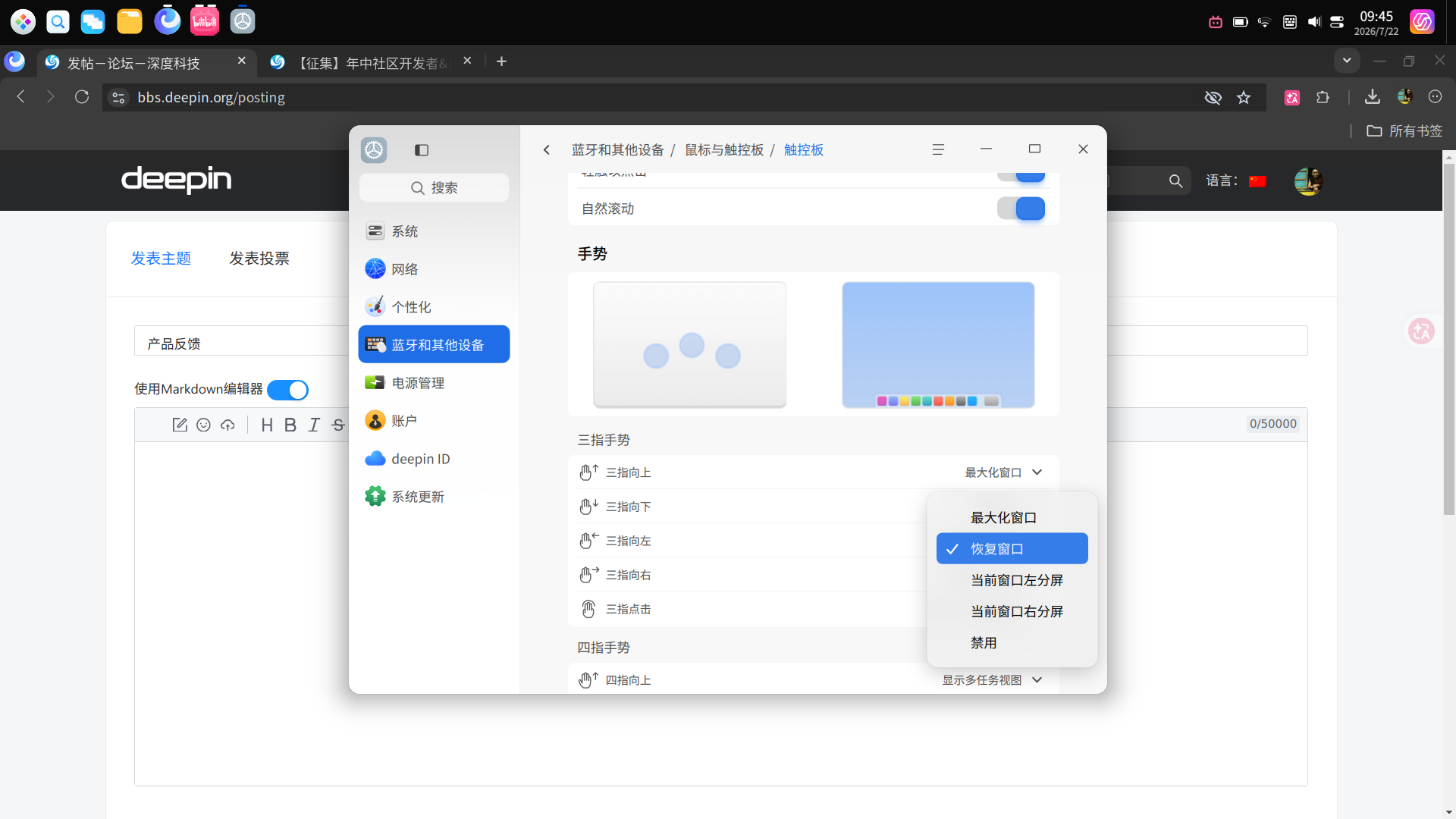This screenshot has height=819, width=1456.
Task: Open 系统更新 in settings sidebar
Action: [x=434, y=497]
